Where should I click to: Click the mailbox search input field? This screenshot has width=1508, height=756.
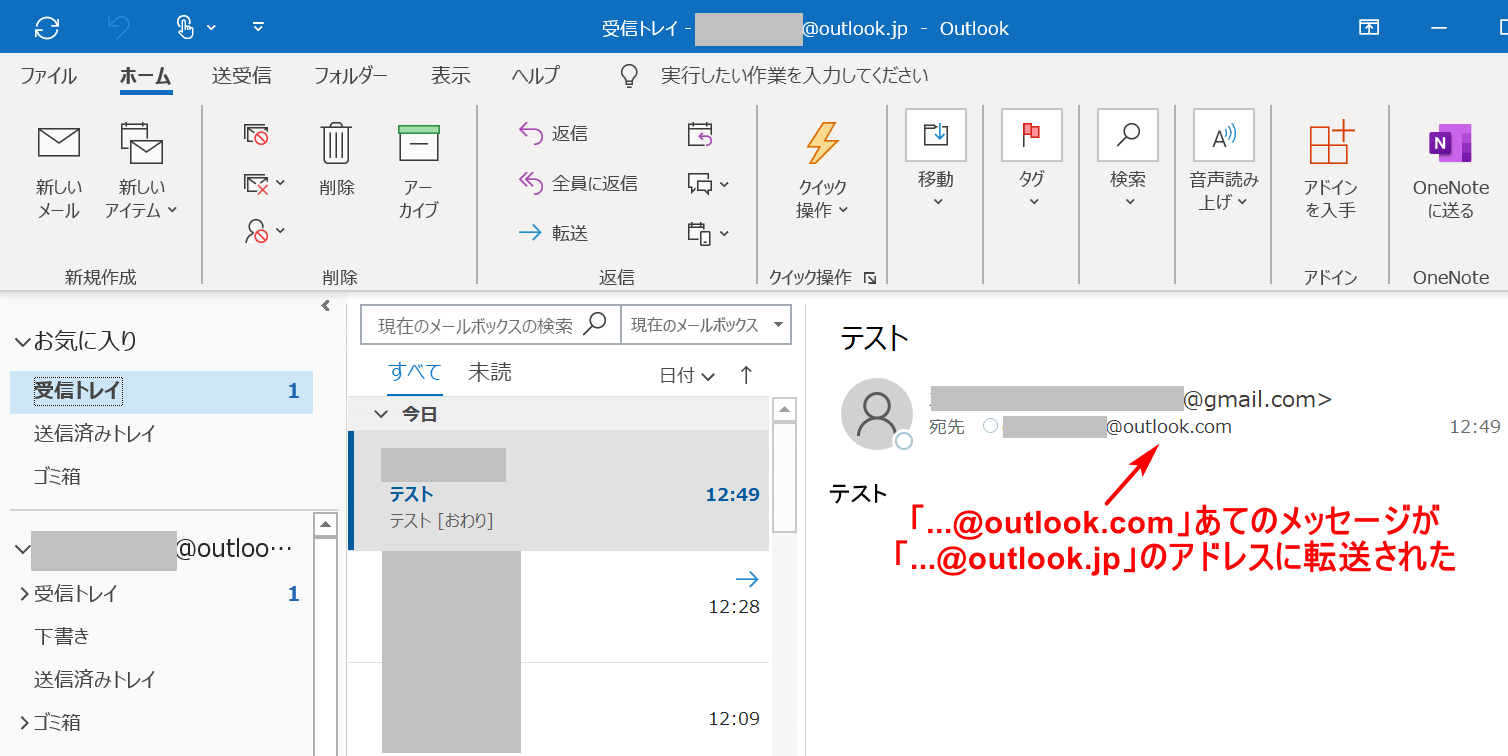click(x=475, y=326)
